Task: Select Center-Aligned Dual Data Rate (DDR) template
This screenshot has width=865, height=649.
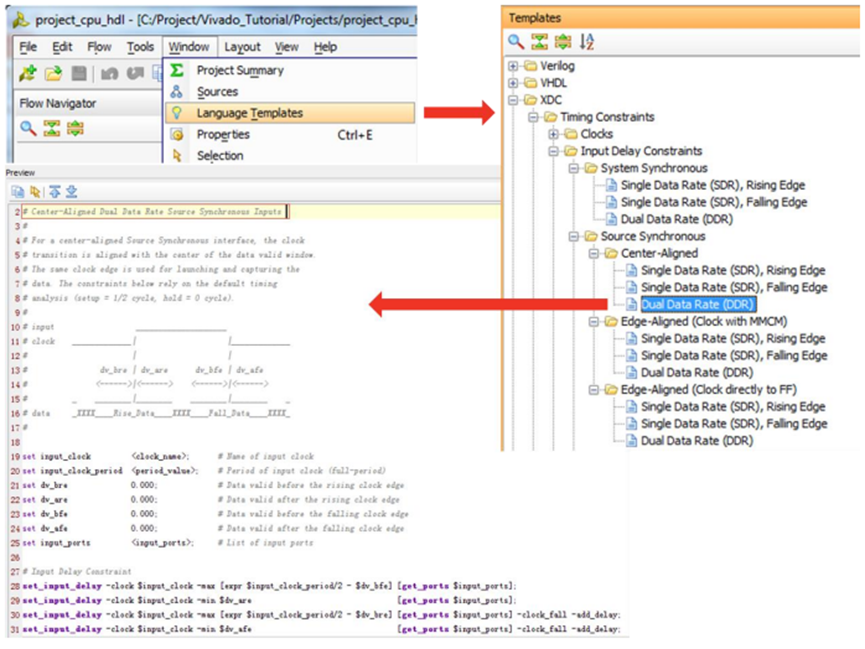Action: pyautogui.click(x=697, y=304)
